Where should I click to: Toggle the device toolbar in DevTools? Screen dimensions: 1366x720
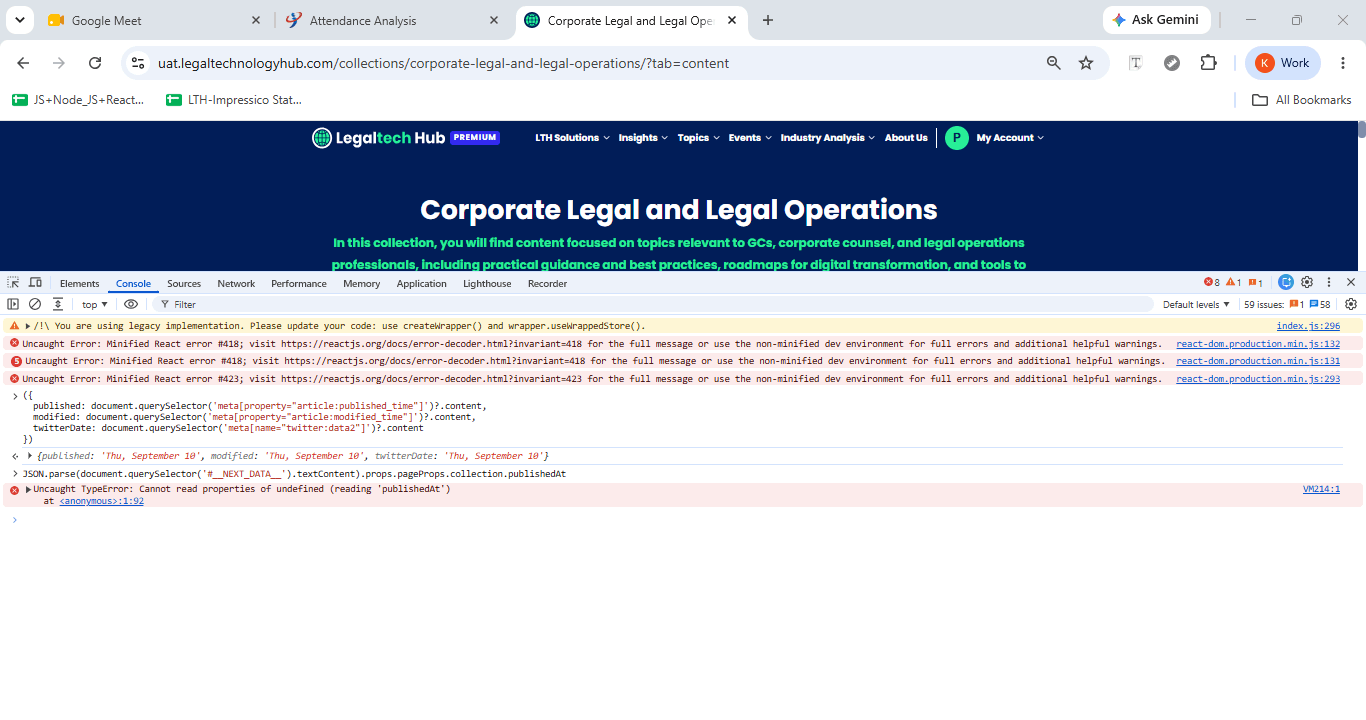point(35,283)
